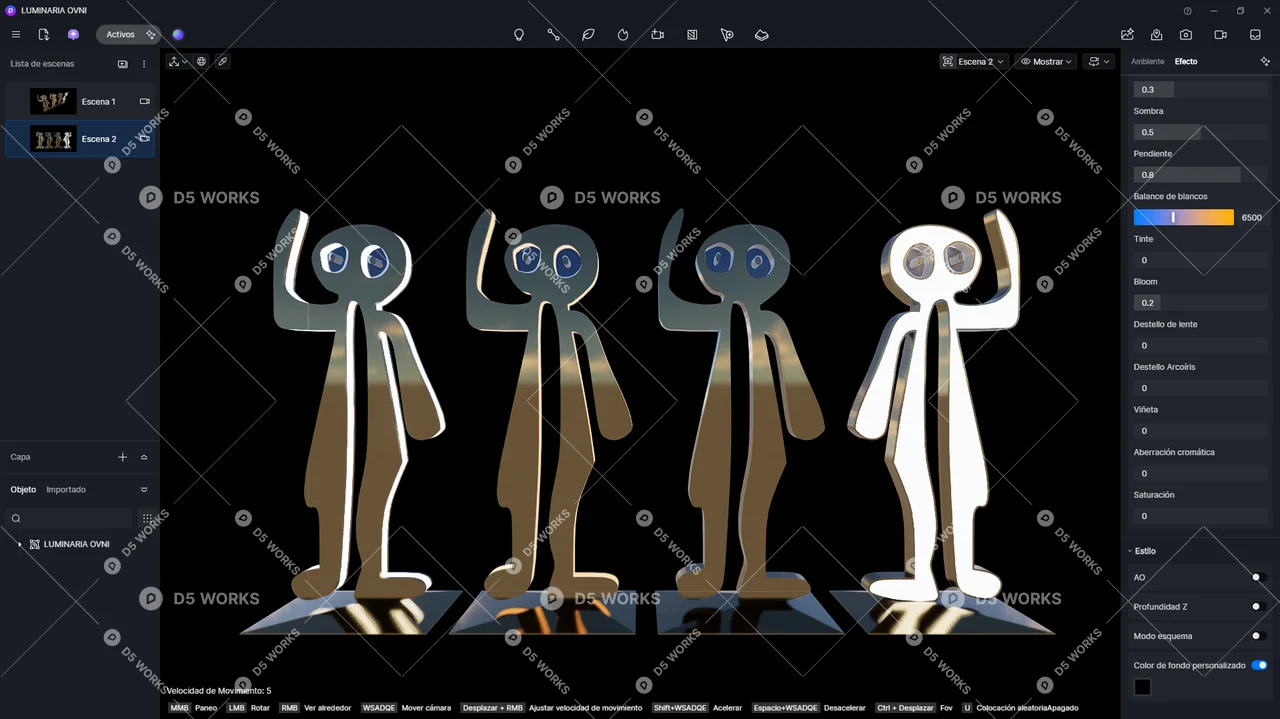
Task: Adjust the Bloom slider value
Action: tap(1200, 302)
